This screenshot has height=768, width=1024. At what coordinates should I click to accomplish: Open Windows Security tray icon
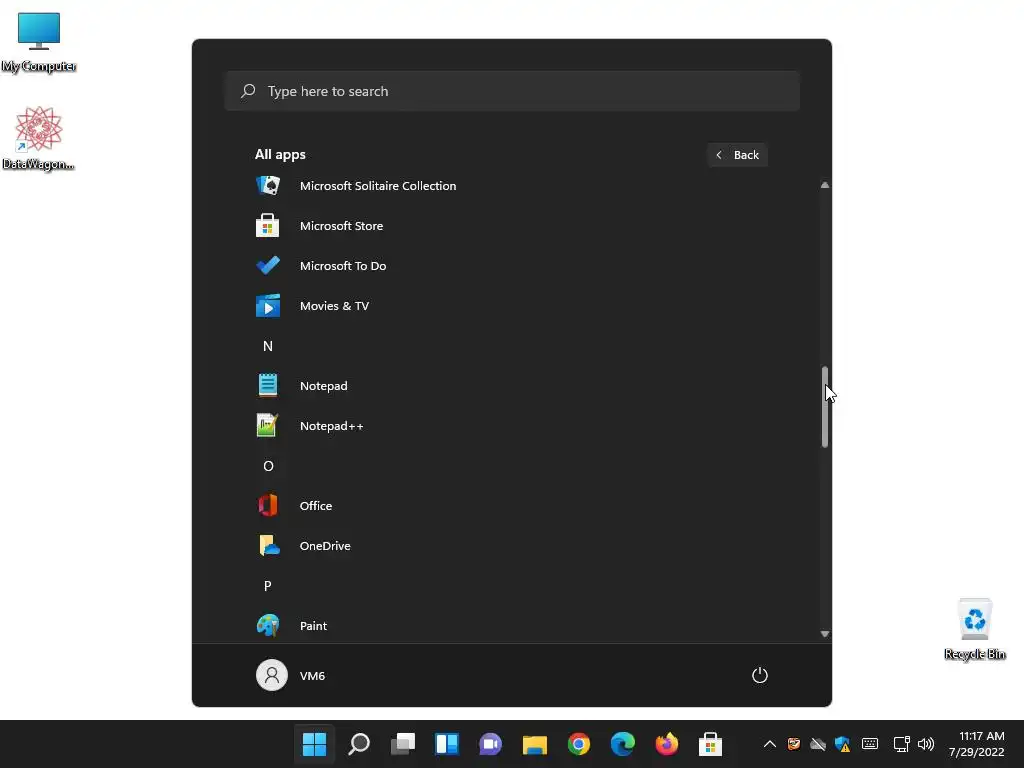tap(842, 744)
